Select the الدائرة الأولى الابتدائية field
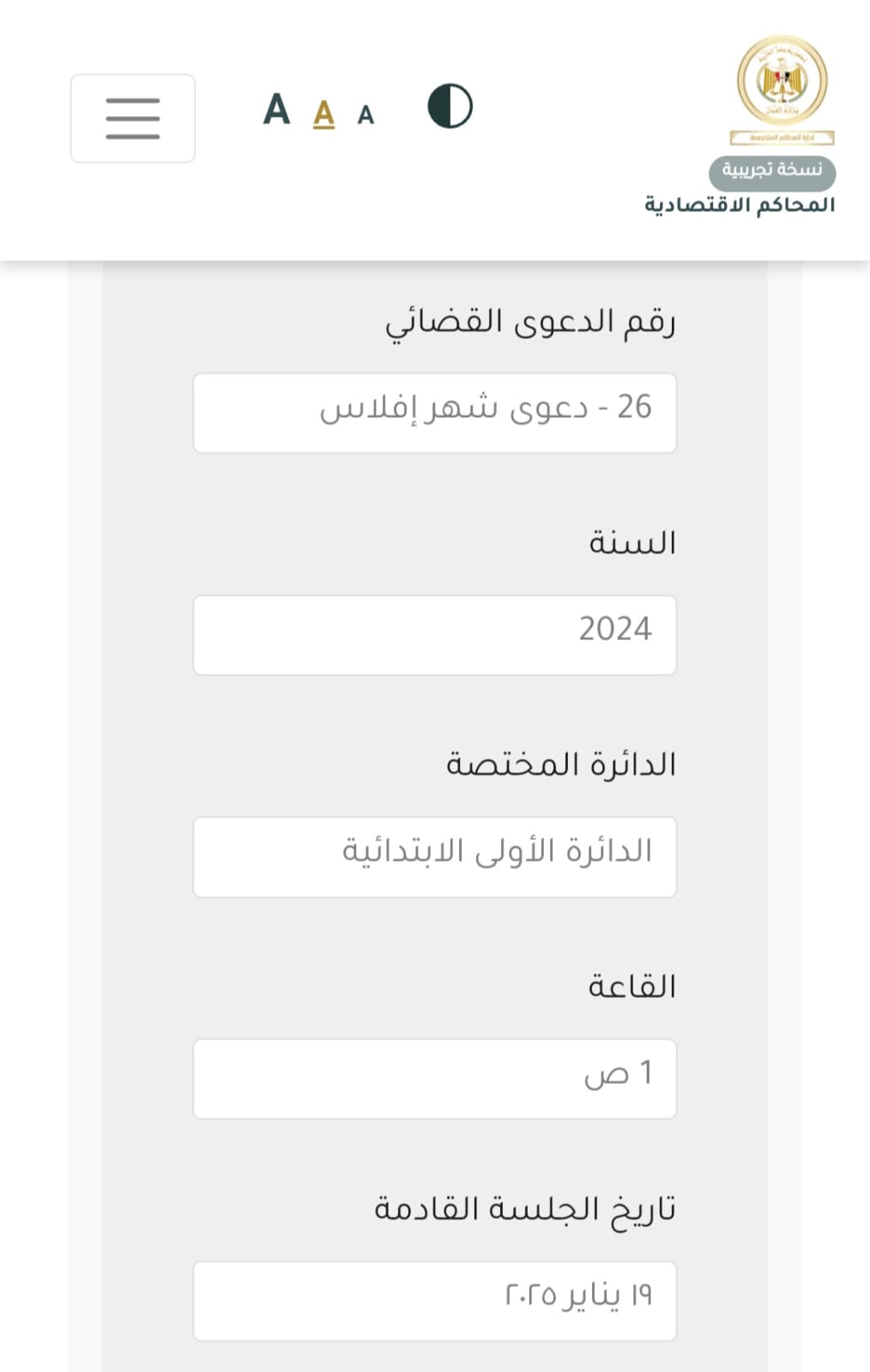The image size is (870, 1372). [x=435, y=857]
